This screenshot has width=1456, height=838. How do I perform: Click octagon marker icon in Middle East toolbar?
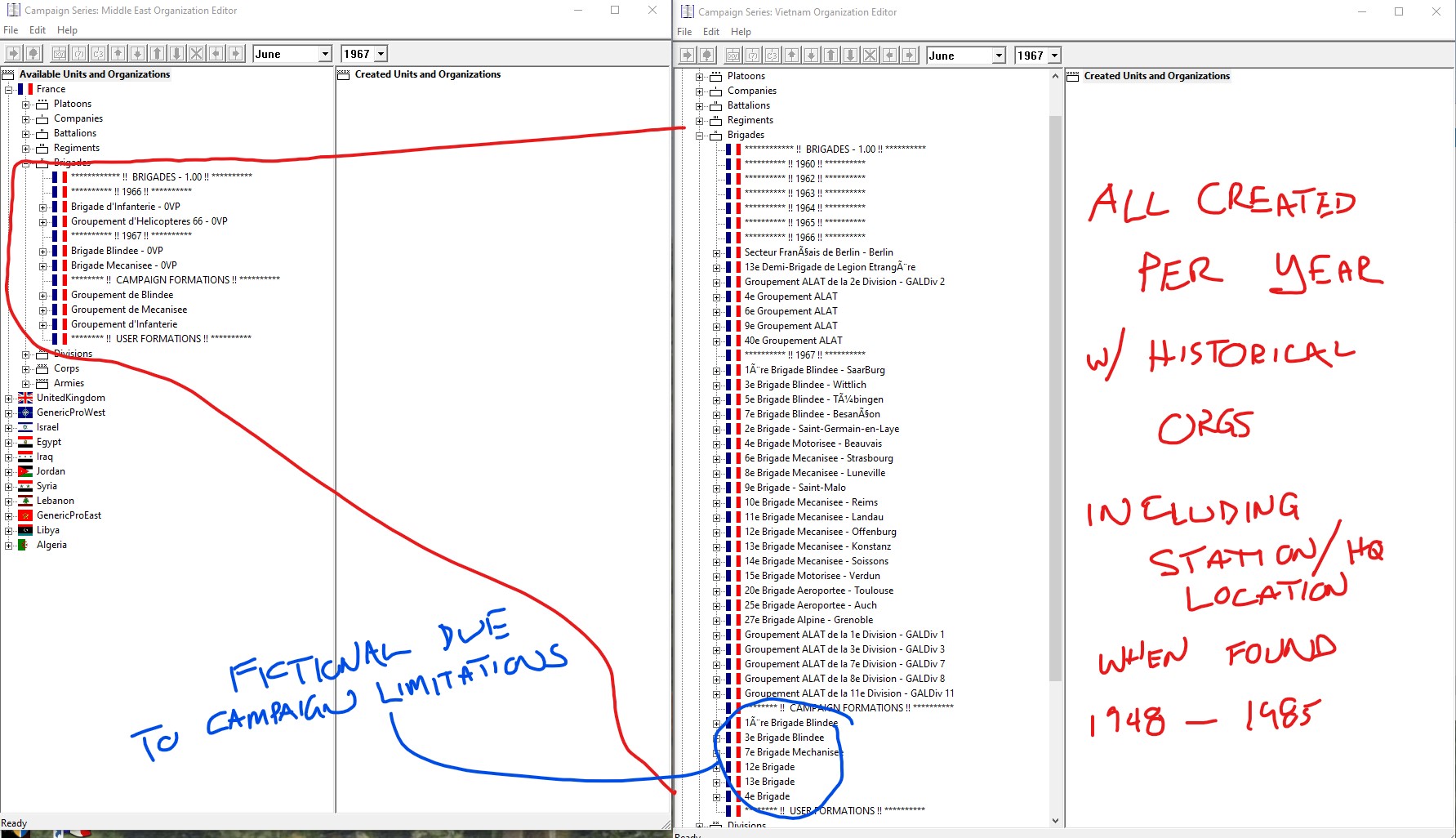(x=33, y=54)
